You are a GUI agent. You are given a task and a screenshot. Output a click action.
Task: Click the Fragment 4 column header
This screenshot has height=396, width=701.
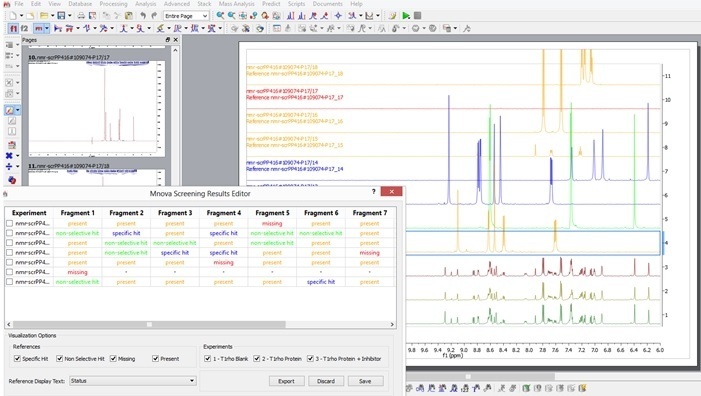click(224, 213)
